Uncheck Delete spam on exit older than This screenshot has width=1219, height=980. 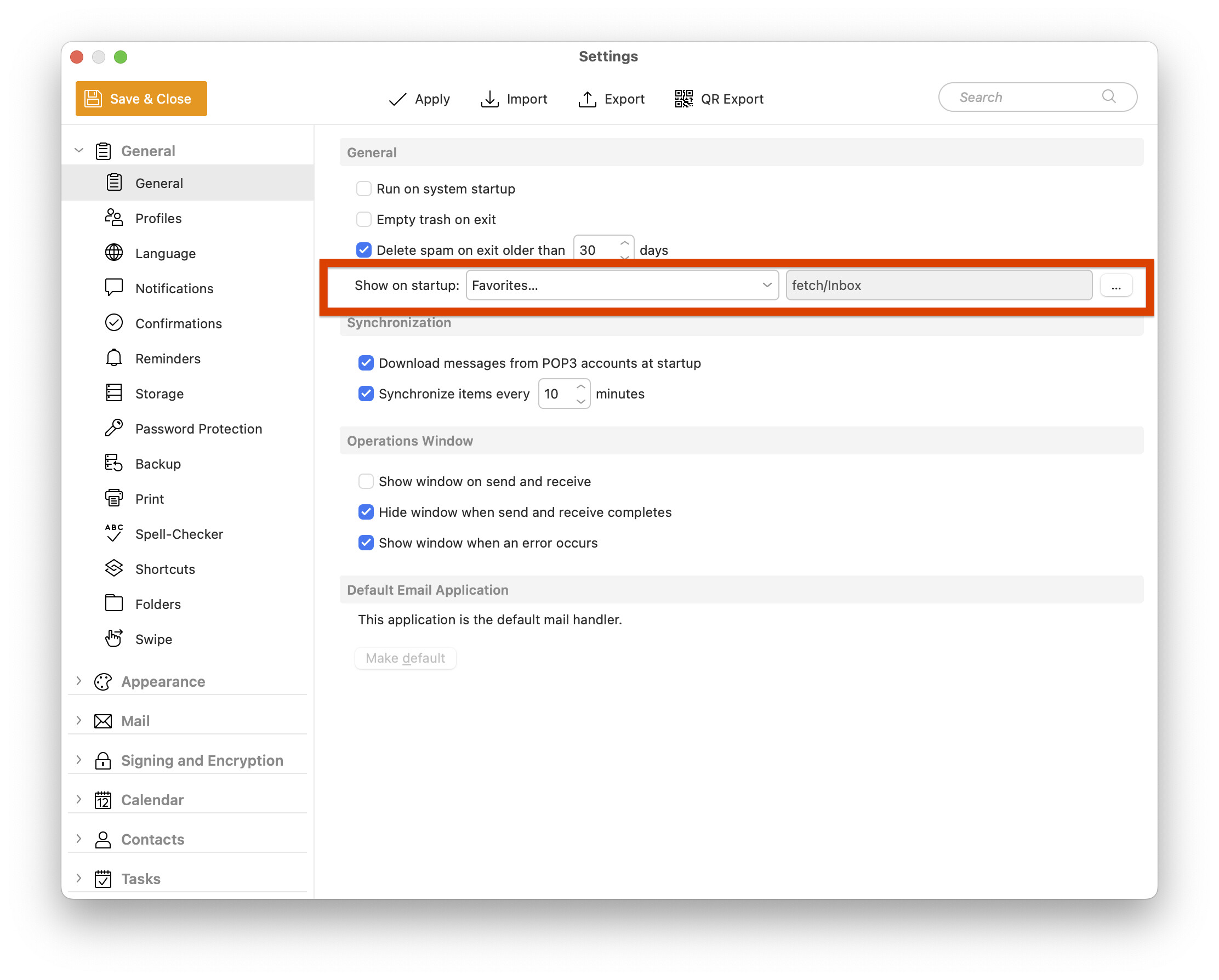(x=364, y=249)
